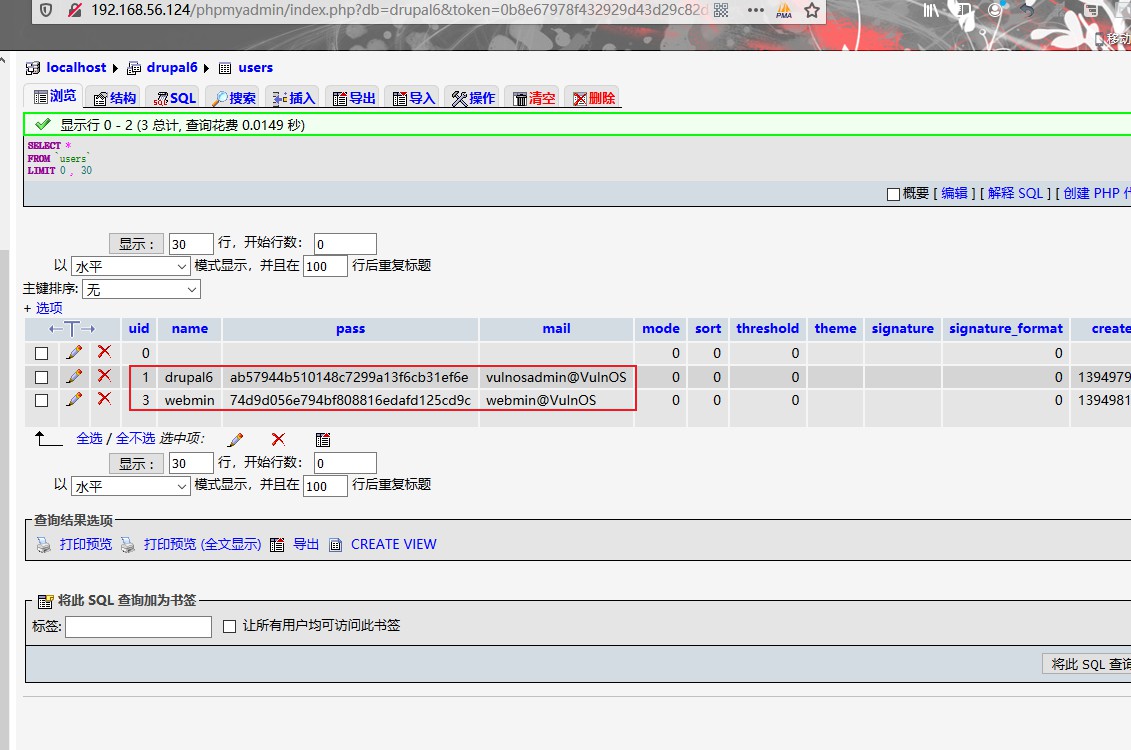This screenshot has width=1131, height=750.
Task: Open the SQL tab
Action: click(x=175, y=98)
